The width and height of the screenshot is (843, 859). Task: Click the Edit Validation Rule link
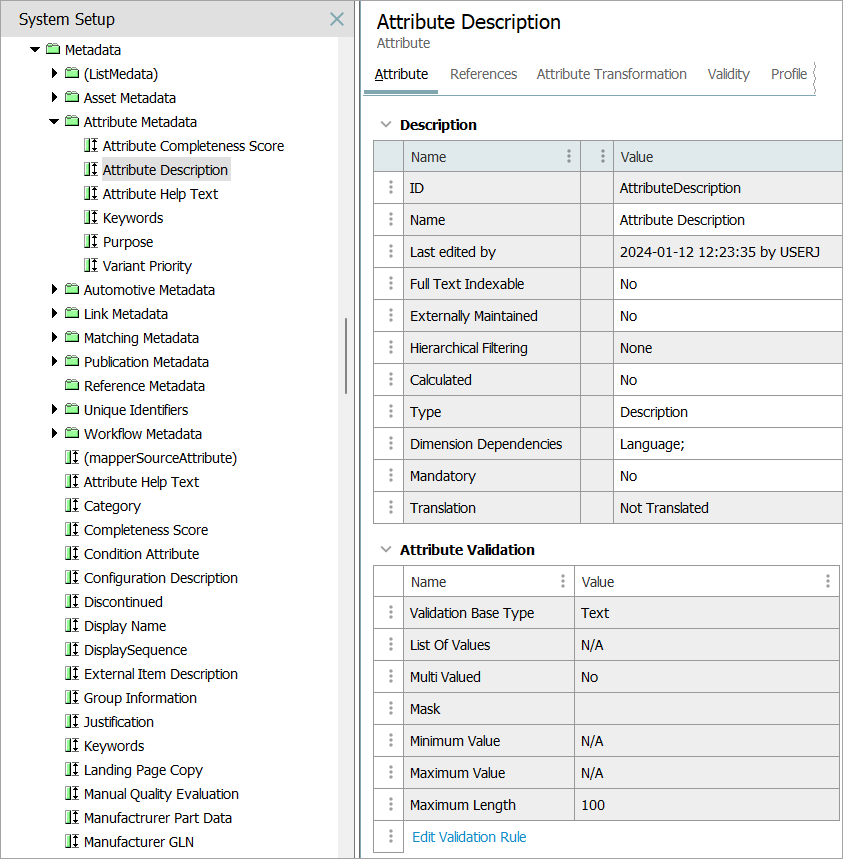(469, 837)
